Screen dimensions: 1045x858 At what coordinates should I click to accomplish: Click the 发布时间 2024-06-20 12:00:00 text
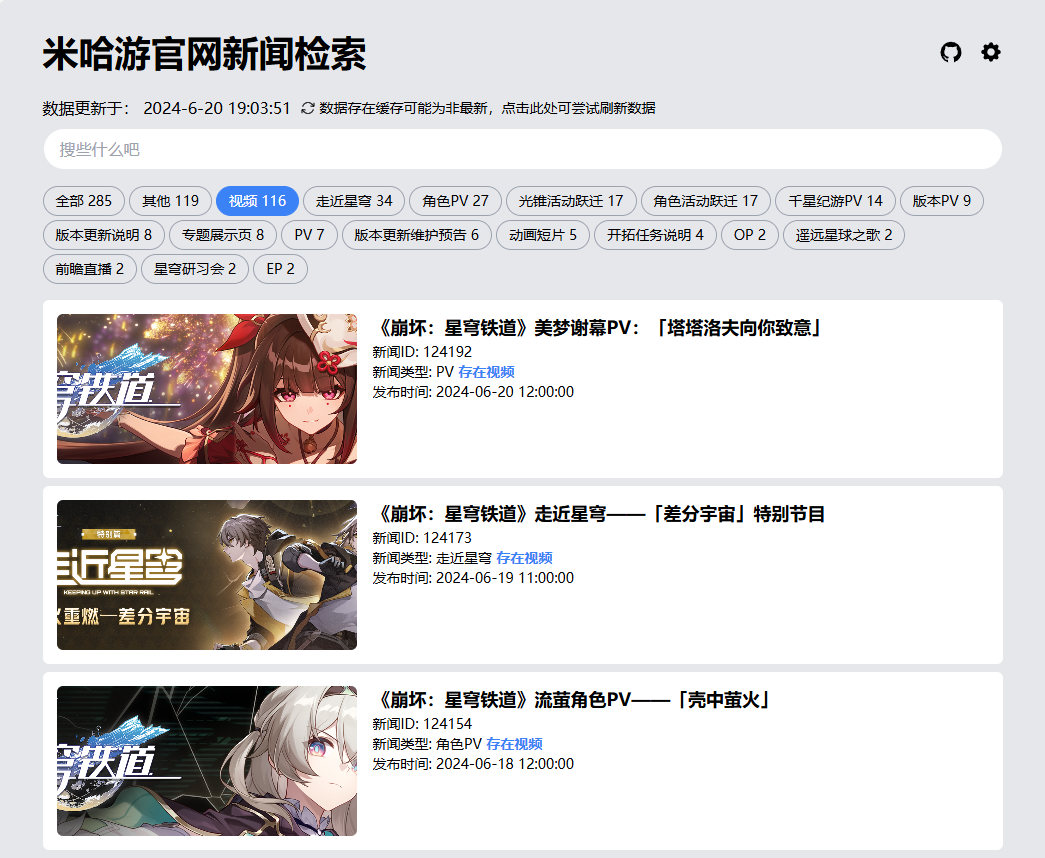473,392
